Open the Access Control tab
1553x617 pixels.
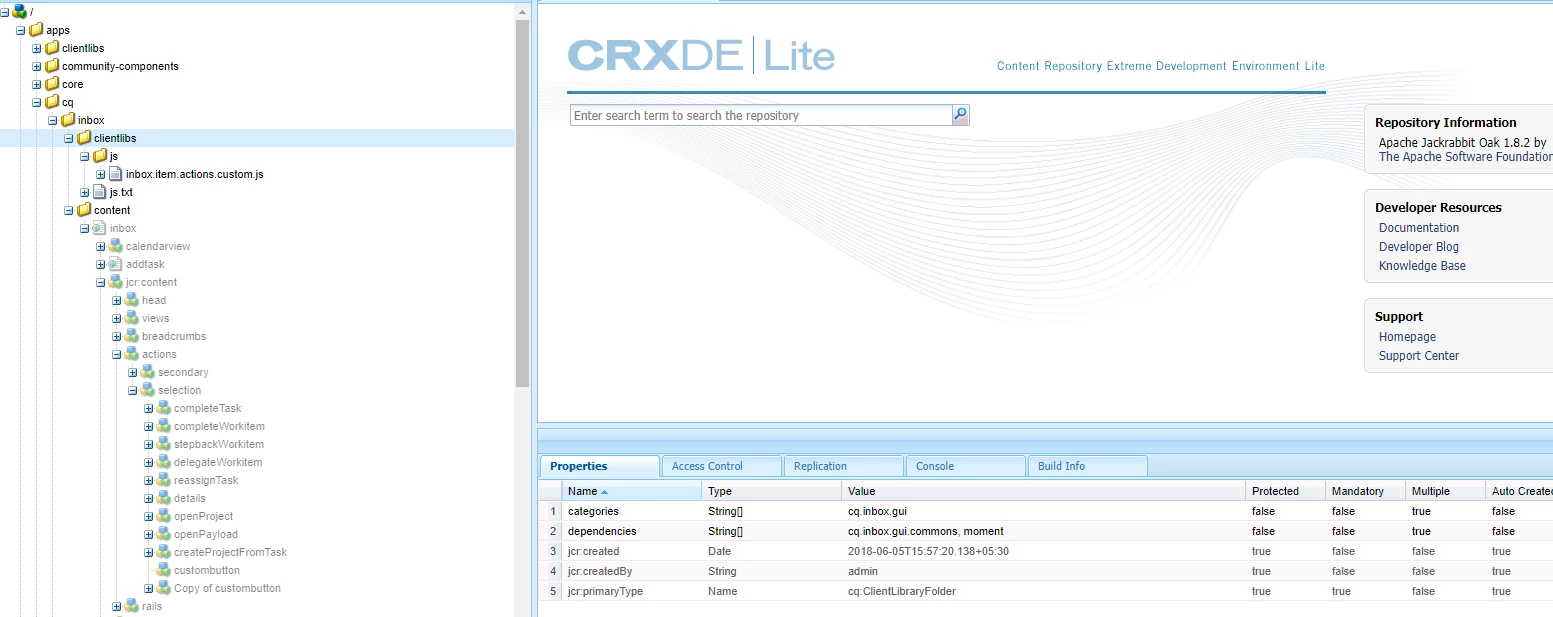(x=722, y=466)
